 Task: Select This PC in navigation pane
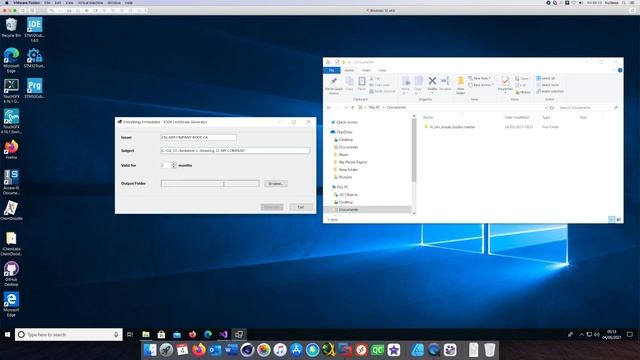coord(343,187)
